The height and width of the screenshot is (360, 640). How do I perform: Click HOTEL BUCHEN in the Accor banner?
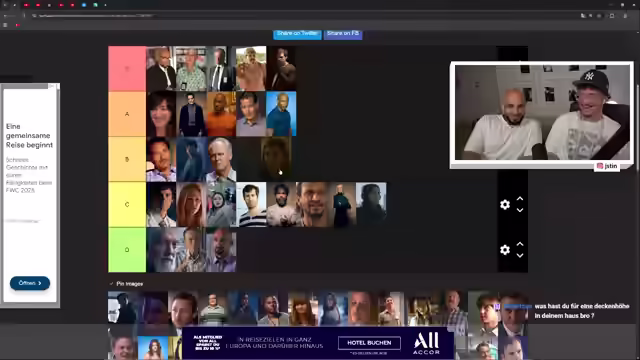[x=369, y=343]
